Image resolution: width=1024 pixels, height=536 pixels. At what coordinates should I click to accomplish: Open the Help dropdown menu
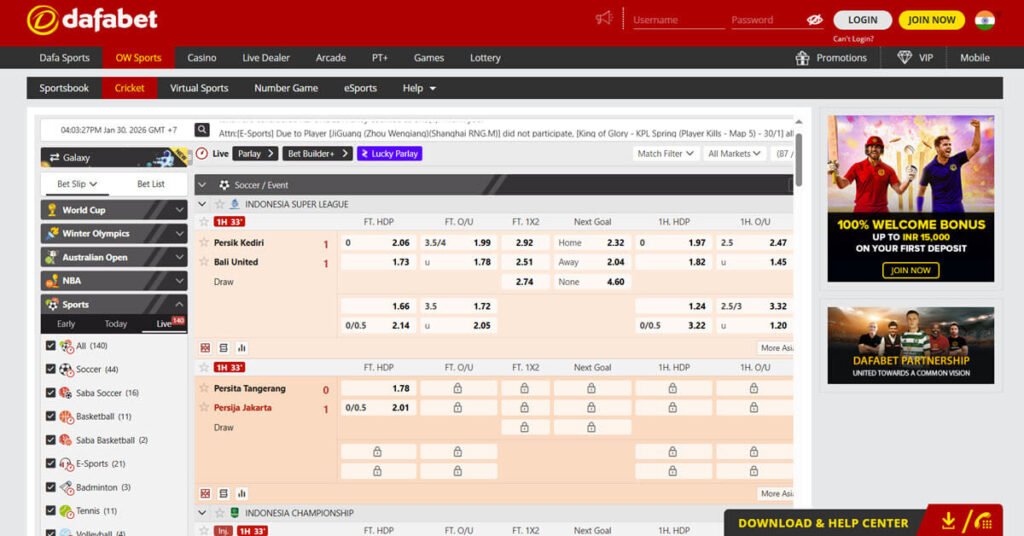[x=419, y=88]
